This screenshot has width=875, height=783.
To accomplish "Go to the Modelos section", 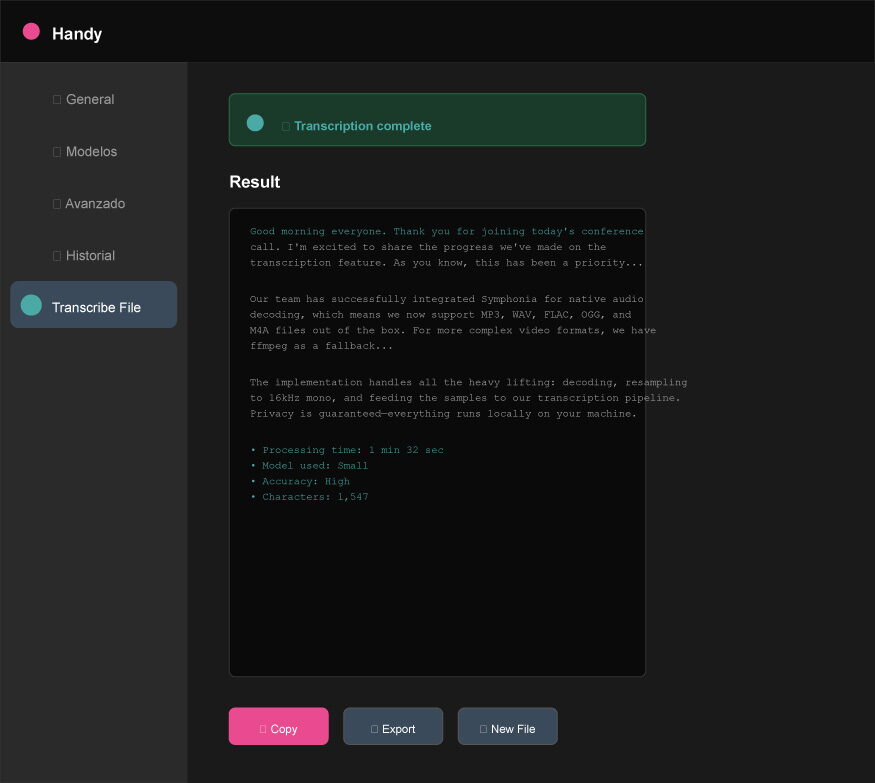I will click(x=93, y=151).
